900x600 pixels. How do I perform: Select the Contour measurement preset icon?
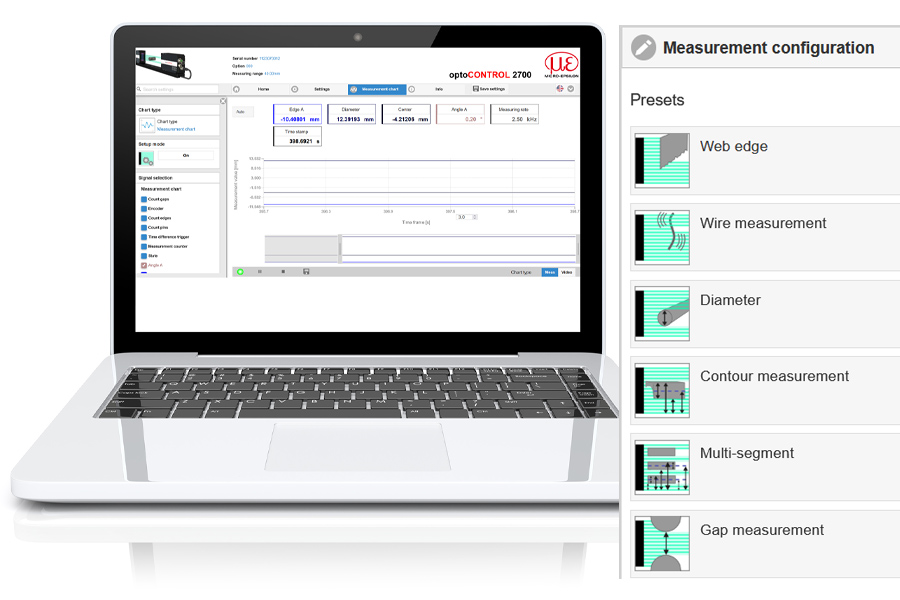coord(662,390)
